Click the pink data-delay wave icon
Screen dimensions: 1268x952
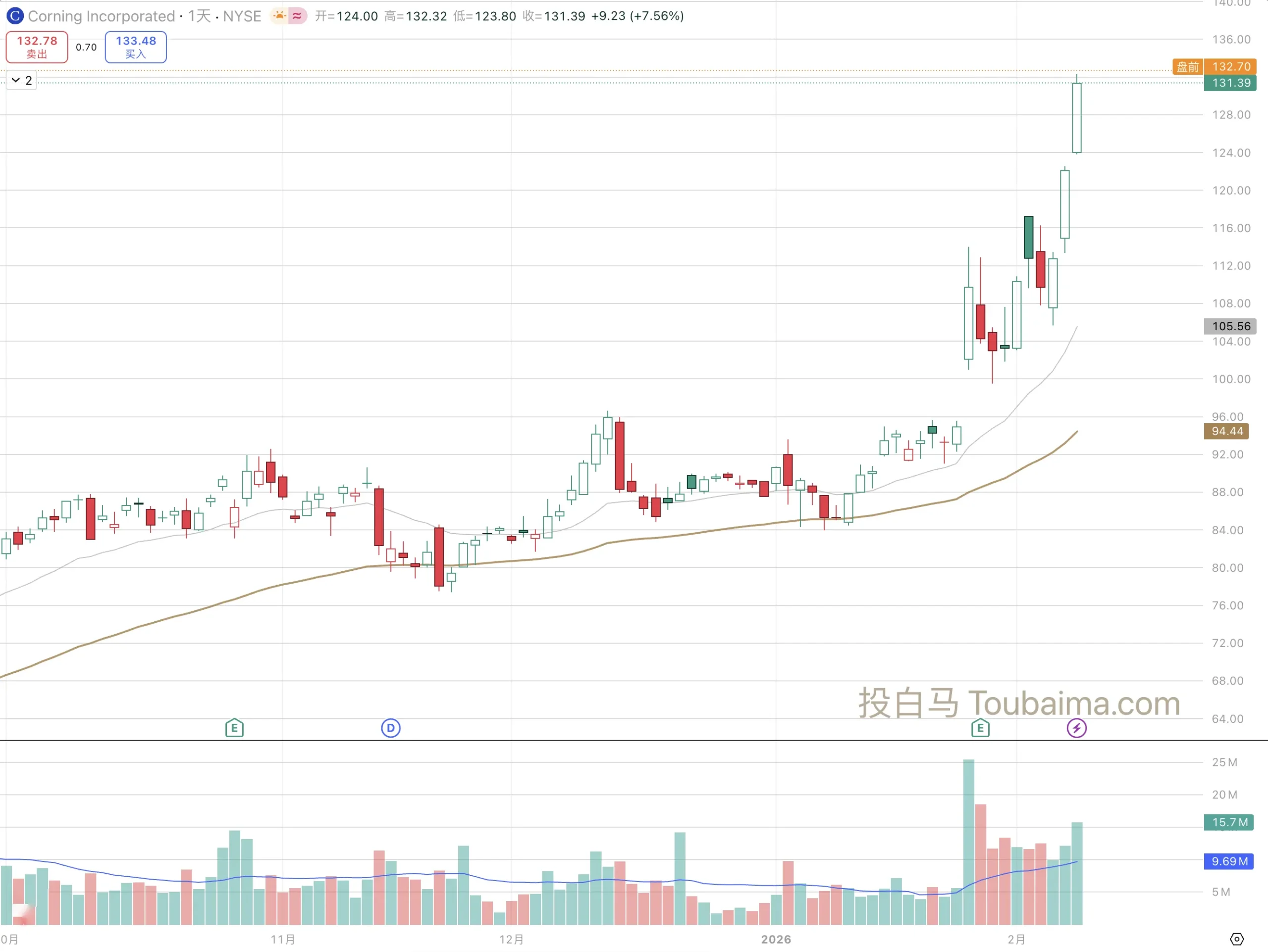pos(297,16)
